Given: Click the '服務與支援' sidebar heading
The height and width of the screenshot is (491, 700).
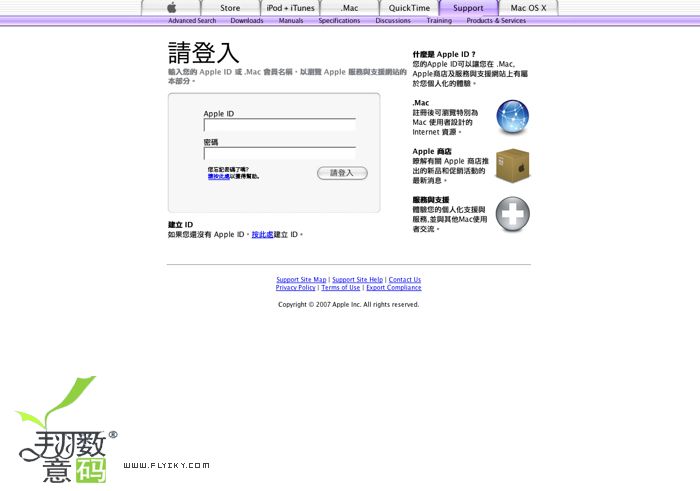Looking at the screenshot, I should click(431, 200).
